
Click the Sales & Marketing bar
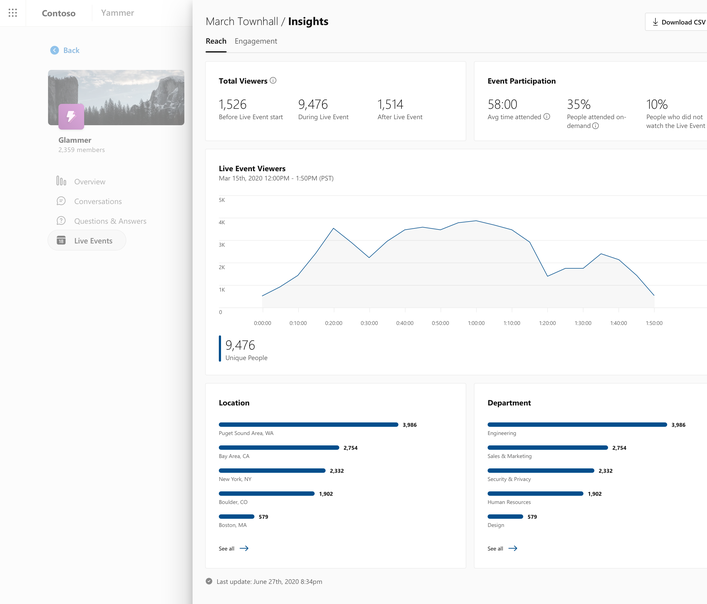(x=547, y=448)
